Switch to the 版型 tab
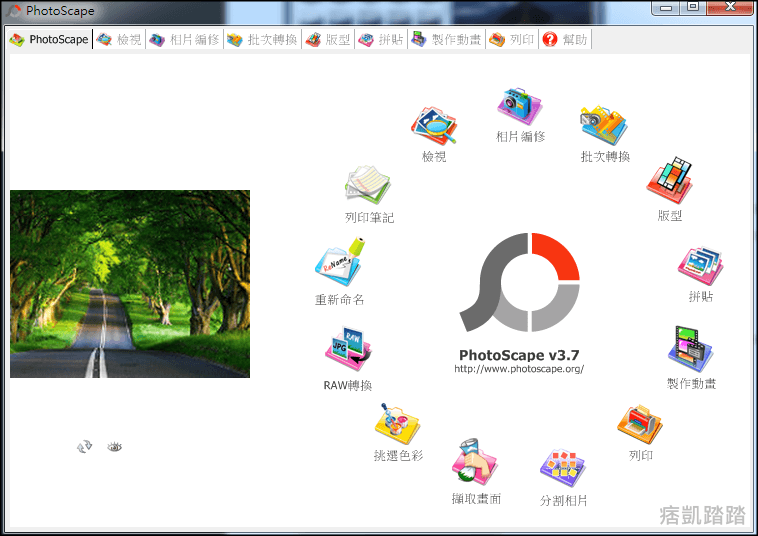 pyautogui.click(x=328, y=39)
